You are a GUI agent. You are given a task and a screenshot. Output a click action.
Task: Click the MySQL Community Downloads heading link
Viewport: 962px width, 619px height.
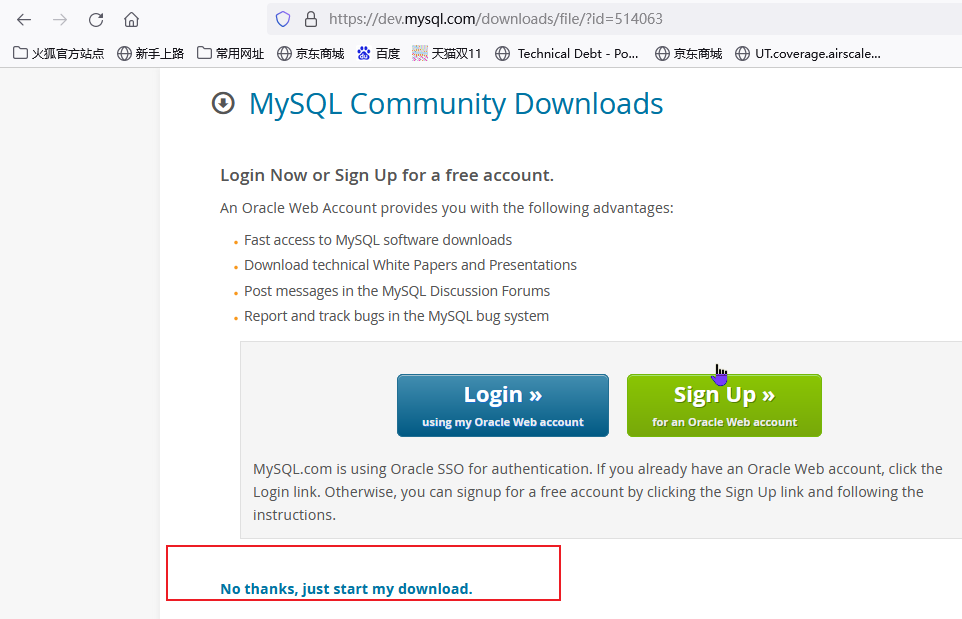pyautogui.click(x=456, y=103)
